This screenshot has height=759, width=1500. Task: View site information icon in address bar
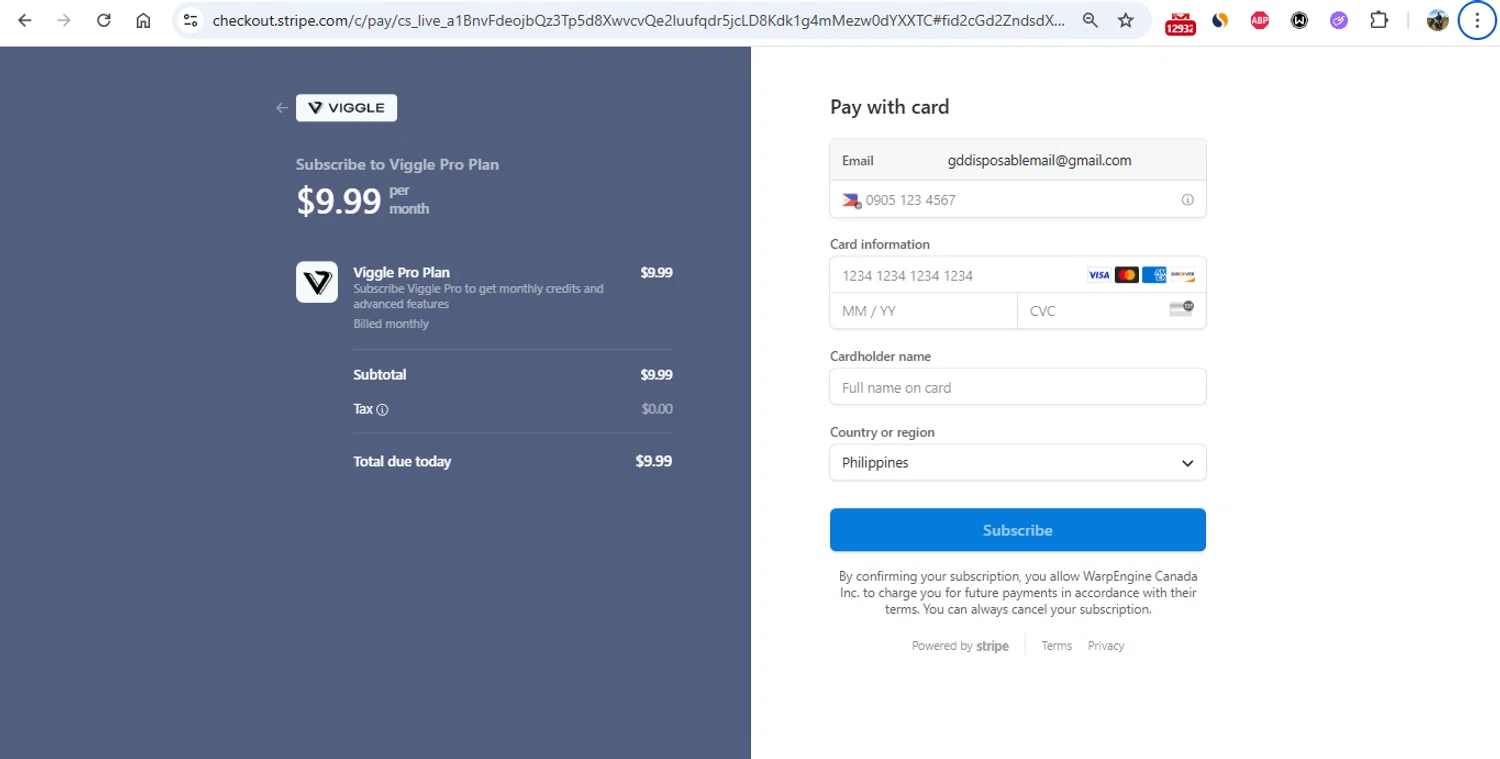[191, 20]
